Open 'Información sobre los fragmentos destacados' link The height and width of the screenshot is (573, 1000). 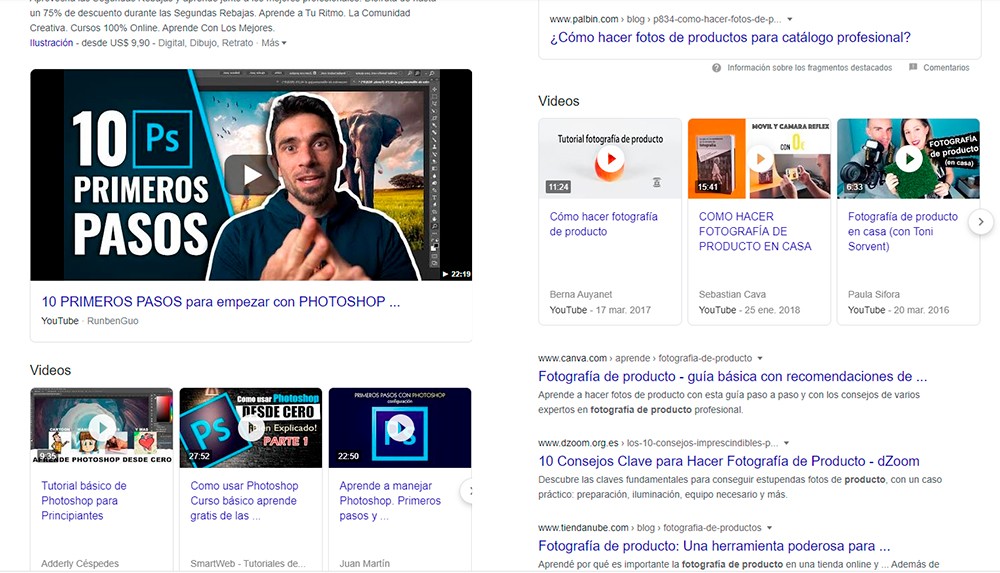809,68
